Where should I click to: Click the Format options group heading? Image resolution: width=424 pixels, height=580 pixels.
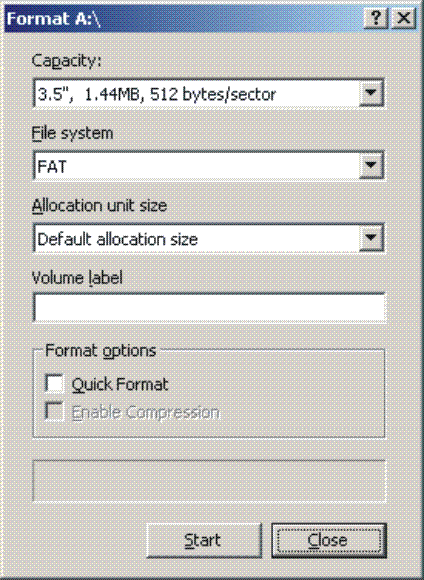point(101,350)
